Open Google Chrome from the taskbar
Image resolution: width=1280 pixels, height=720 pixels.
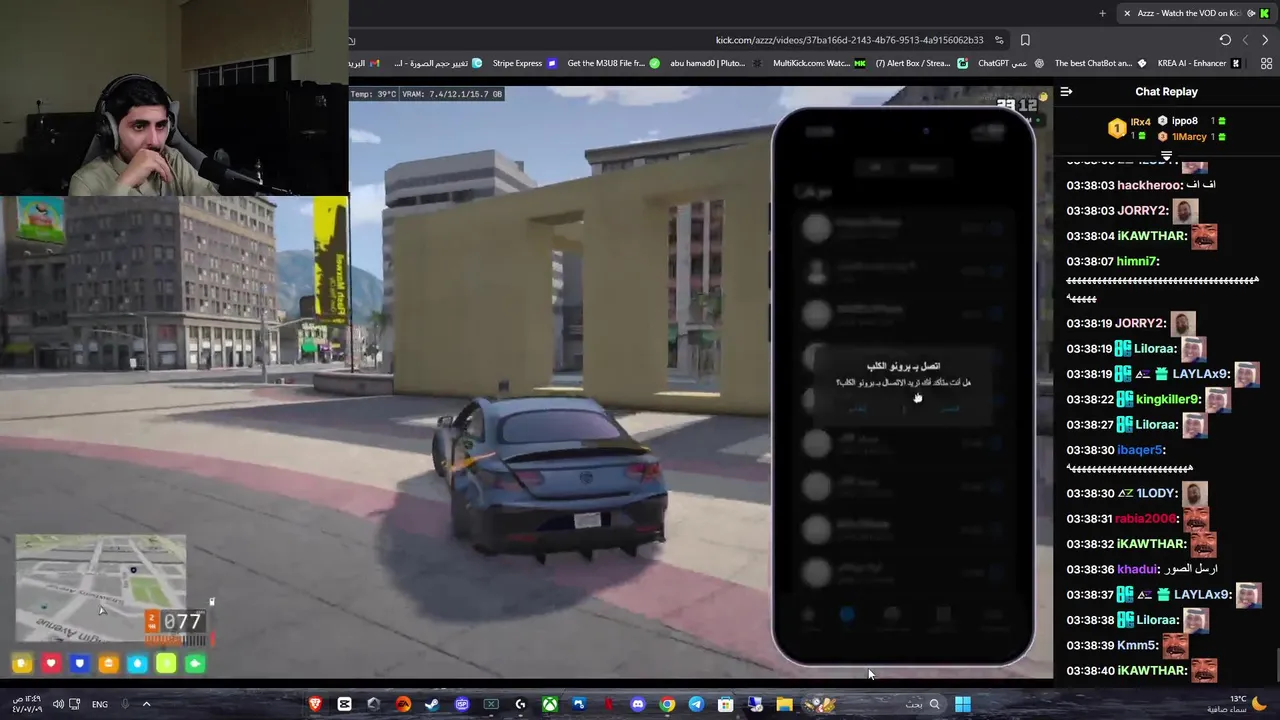point(667,704)
